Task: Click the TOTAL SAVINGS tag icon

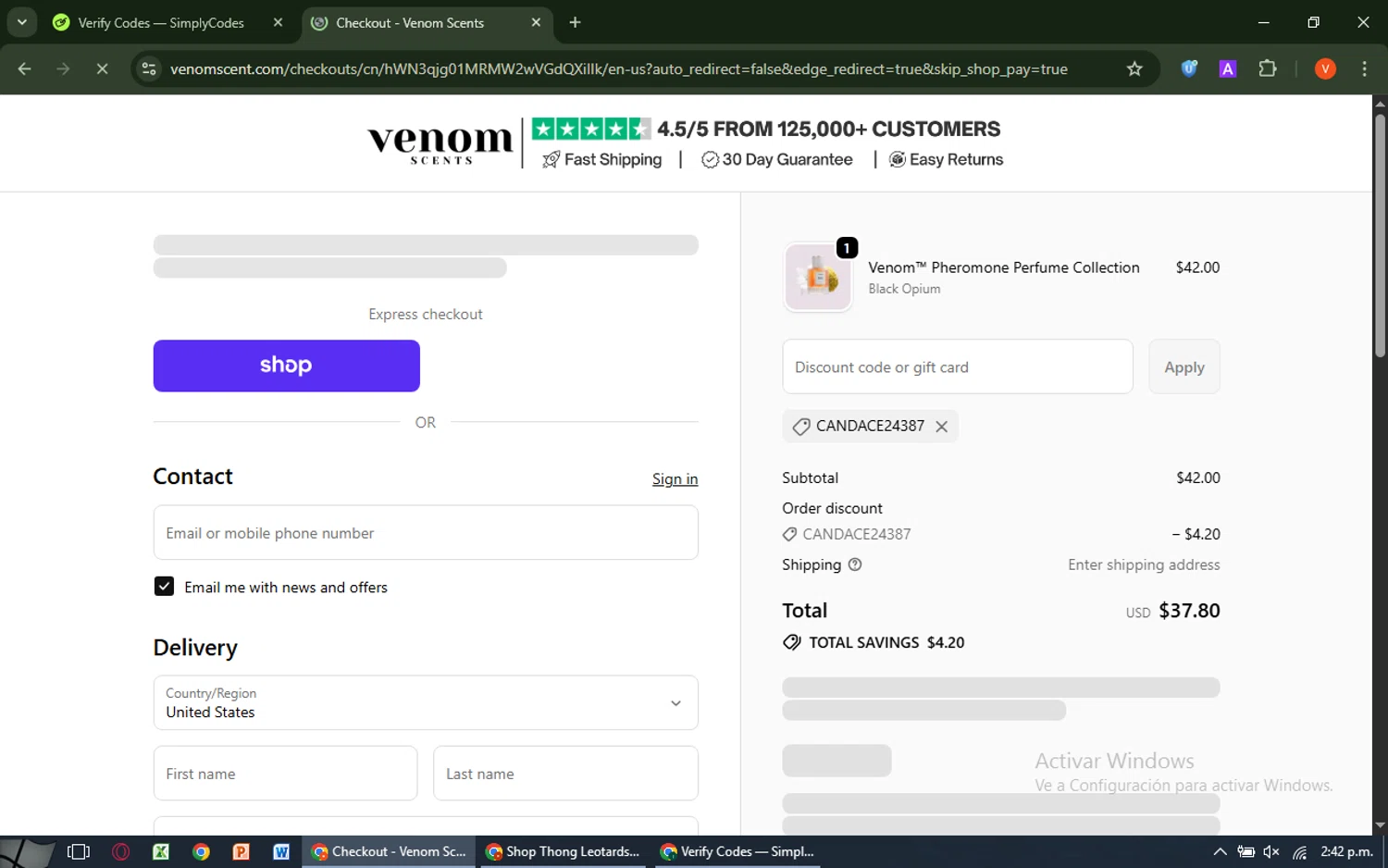Action: point(792,642)
